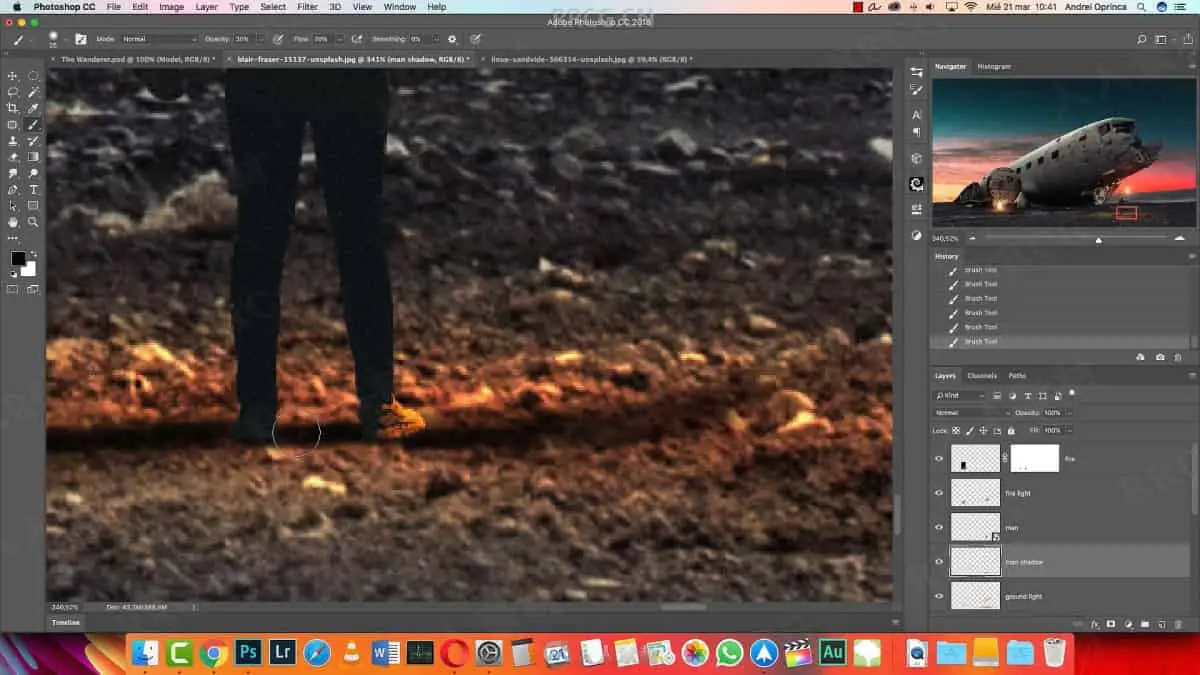The width and height of the screenshot is (1200, 675).
Task: Select the Eyedropper tool
Action: coord(33,108)
